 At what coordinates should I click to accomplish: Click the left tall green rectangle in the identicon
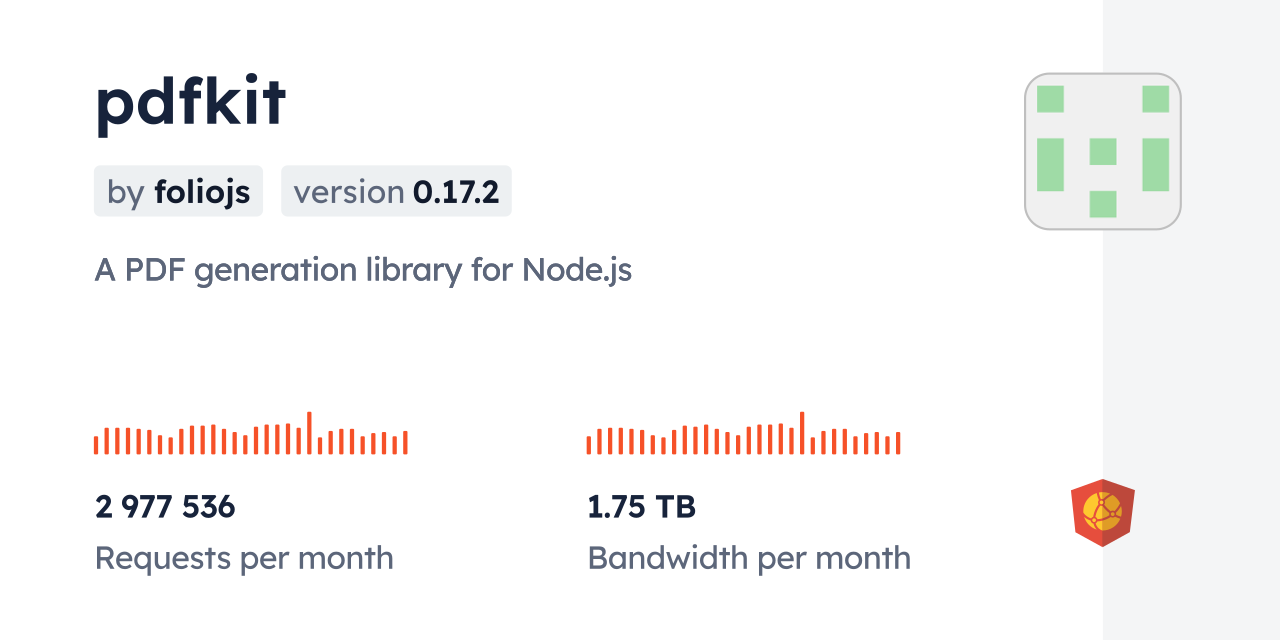(x=1050, y=165)
